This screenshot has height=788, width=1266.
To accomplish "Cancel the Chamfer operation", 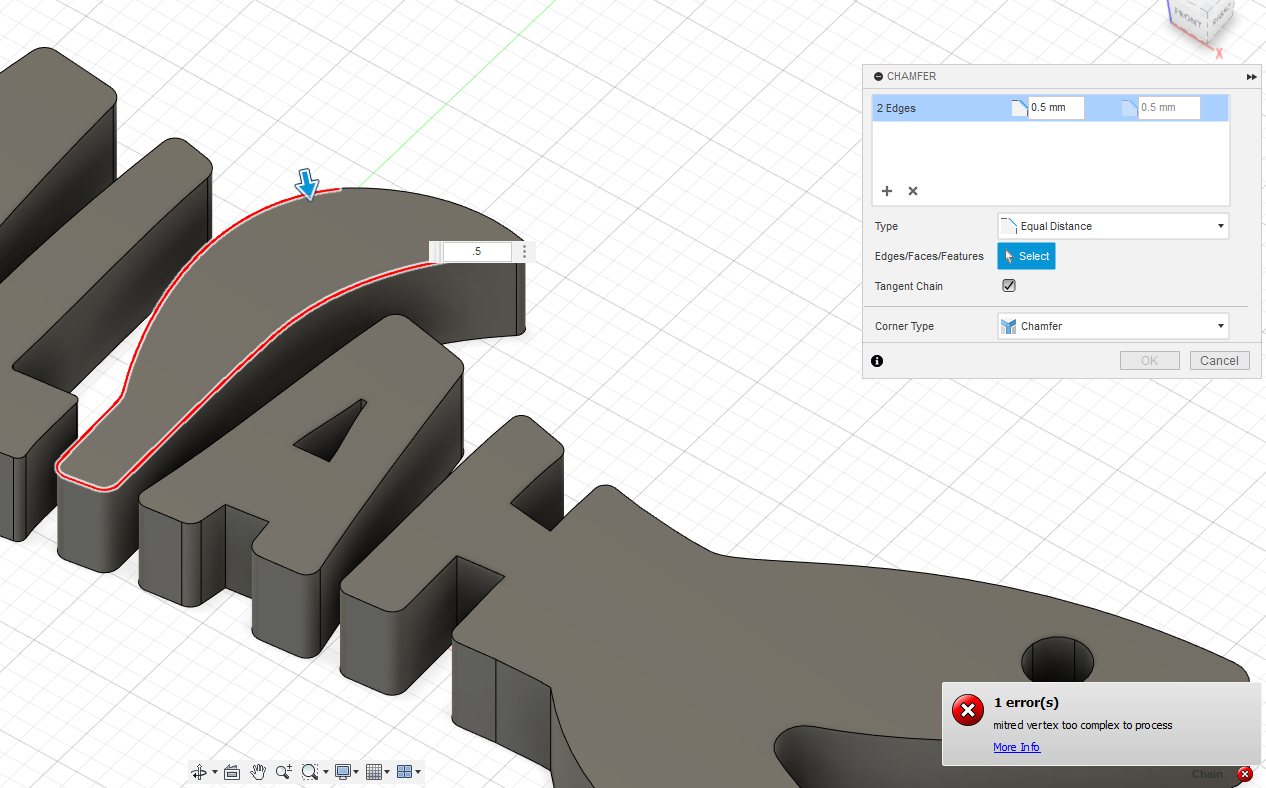I will (x=1219, y=360).
